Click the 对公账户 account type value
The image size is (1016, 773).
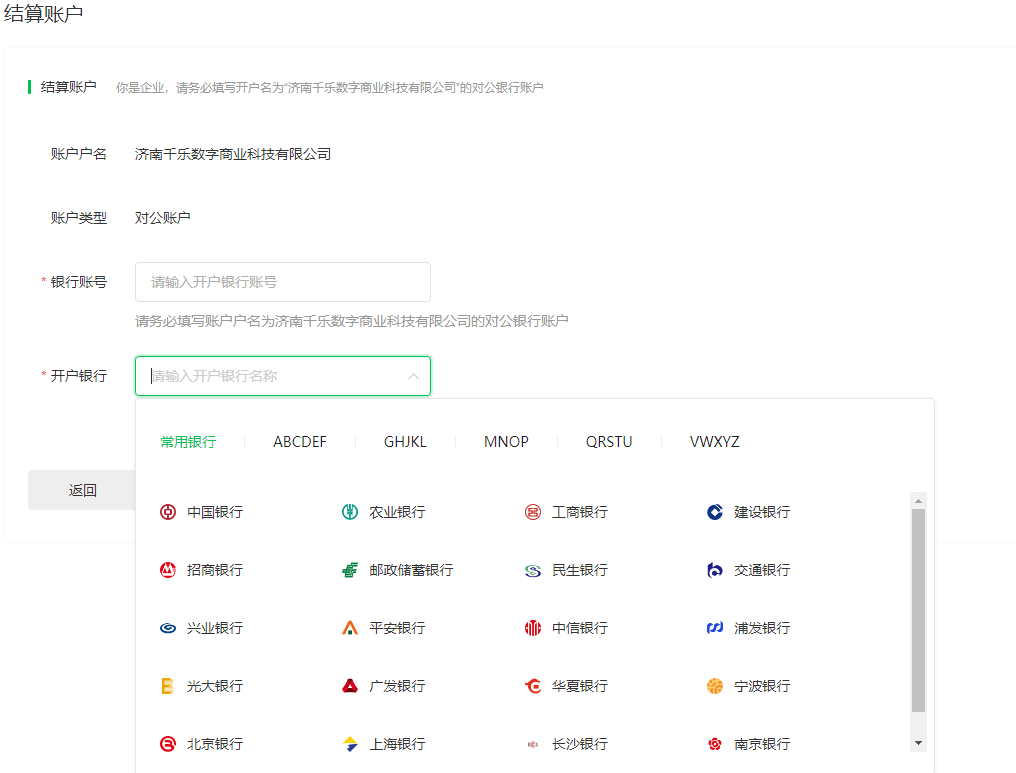(x=163, y=218)
